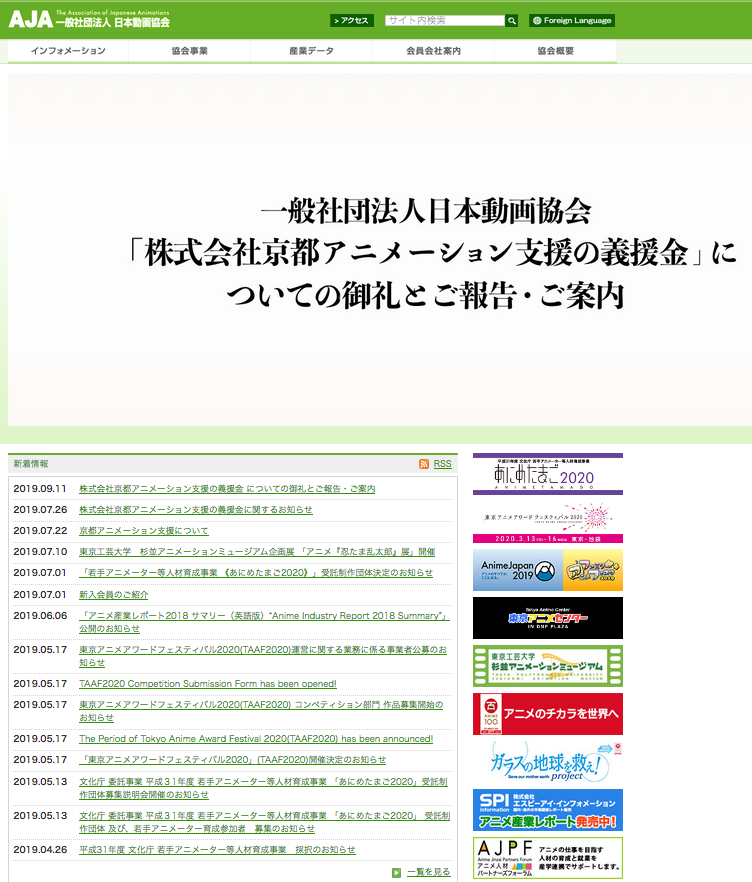
Task: Open the SPI アニメ産業レポート発売中 banner
Action: pyautogui.click(x=548, y=810)
